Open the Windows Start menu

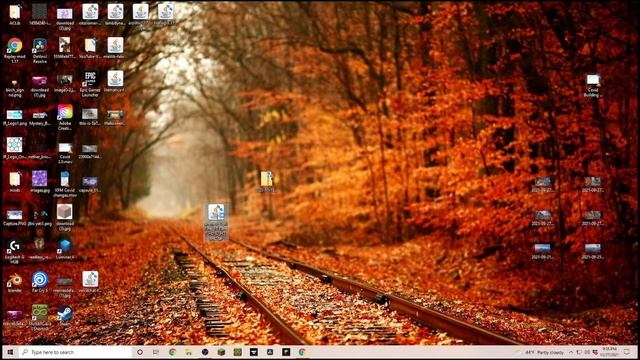[x=10, y=352]
